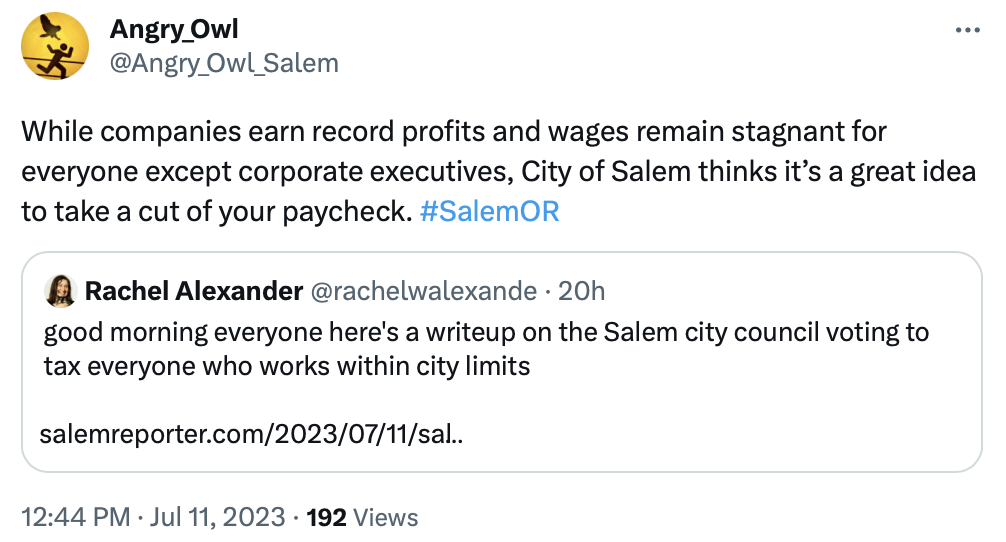
Task: Open the Angry_Owl display name profile
Action: click(x=173, y=30)
